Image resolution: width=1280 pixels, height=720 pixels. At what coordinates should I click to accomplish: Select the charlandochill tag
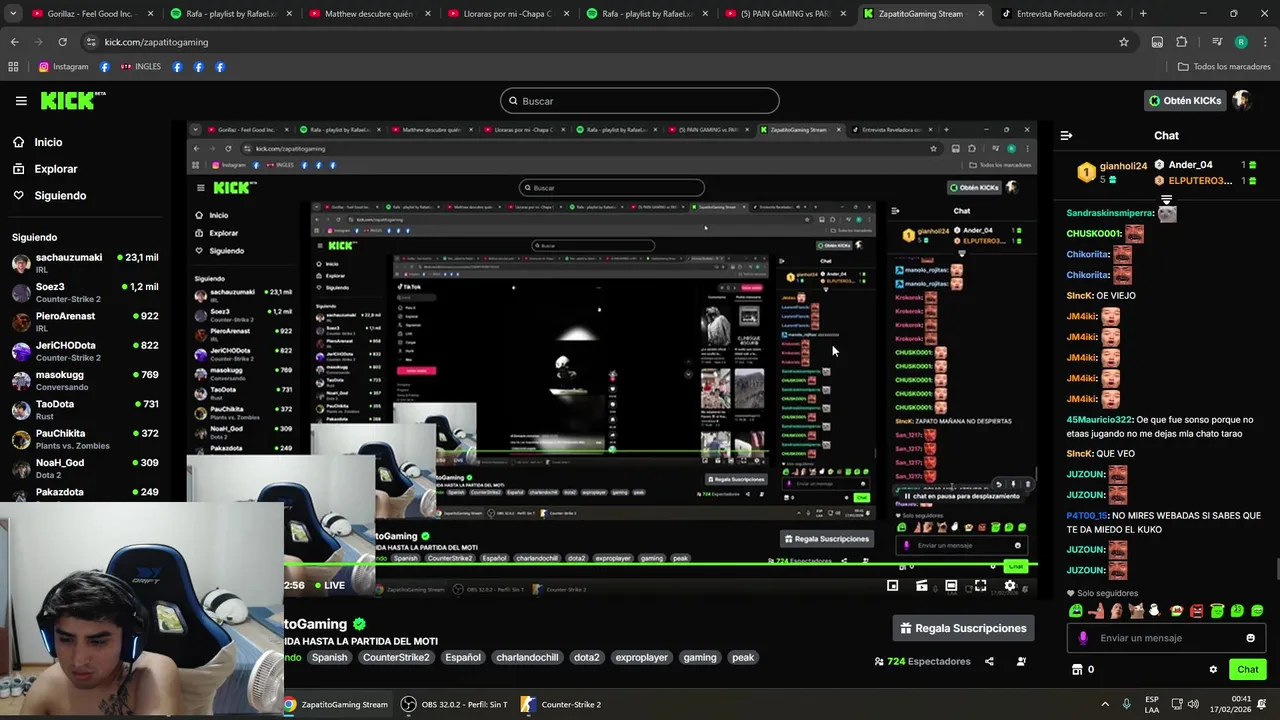(527, 658)
